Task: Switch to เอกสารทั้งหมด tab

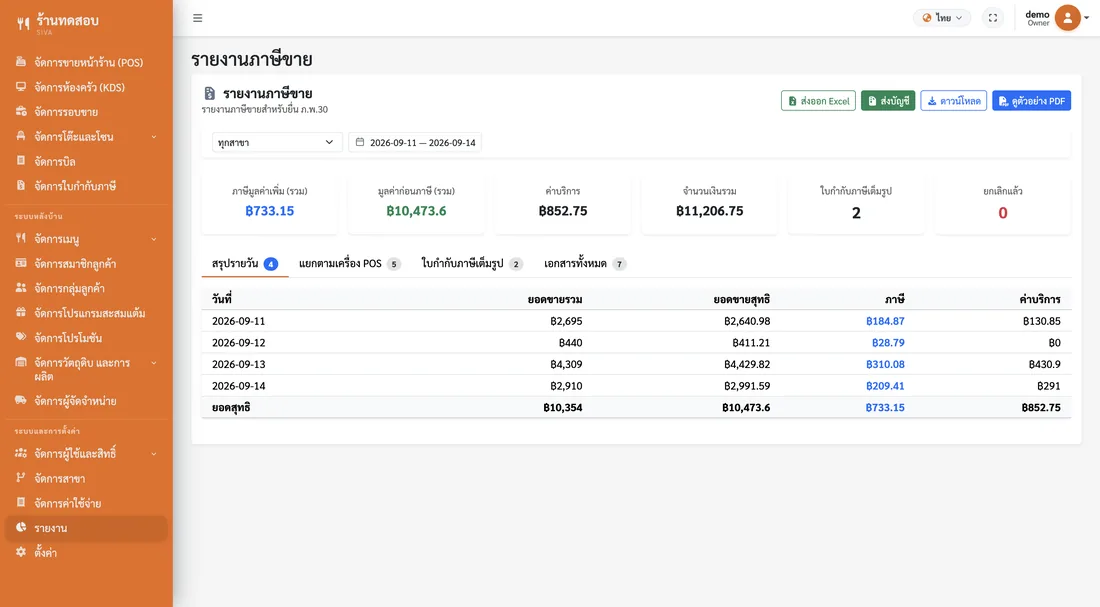Action: (584, 264)
